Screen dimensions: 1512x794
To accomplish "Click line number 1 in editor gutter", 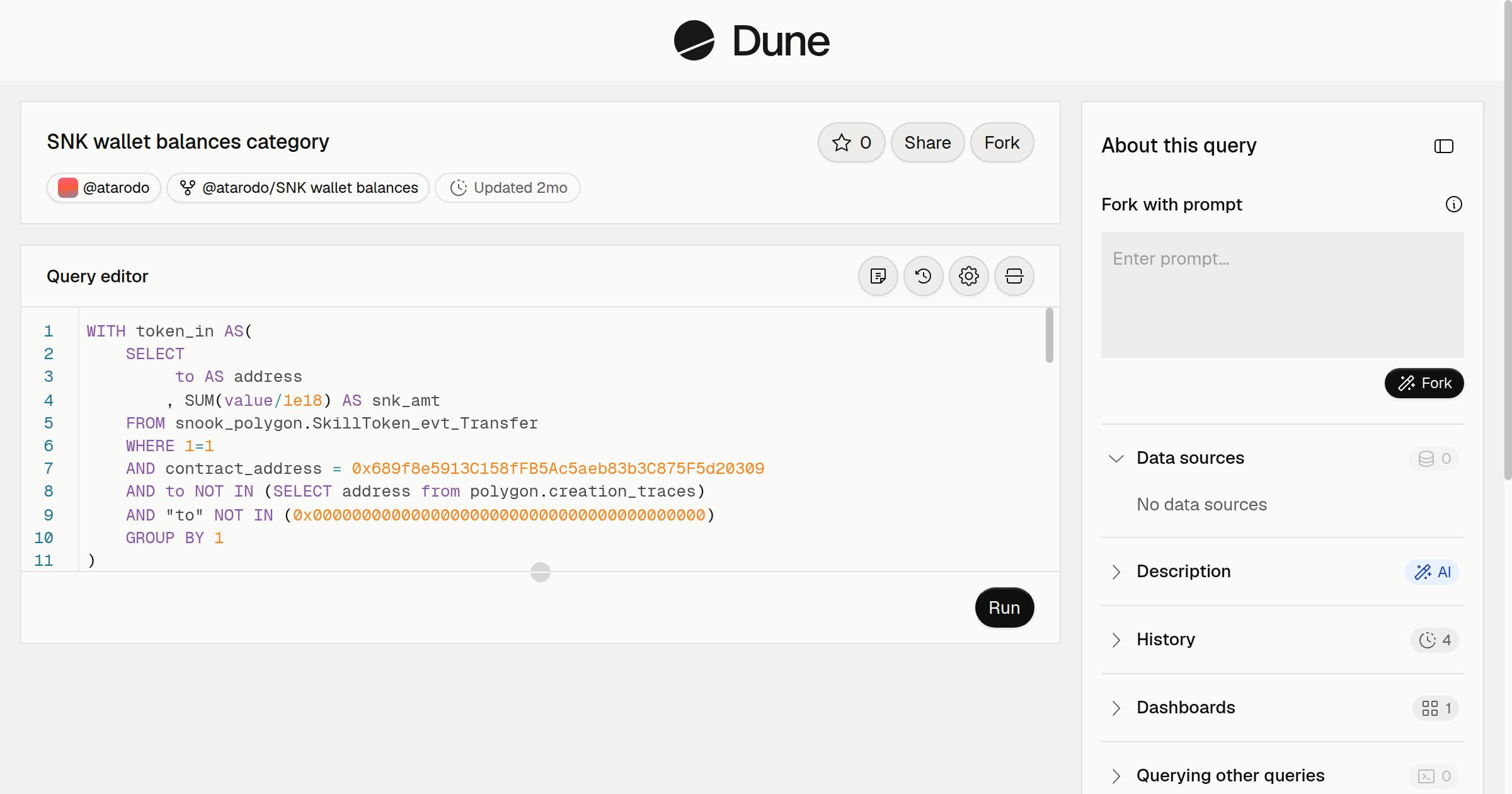I will click(49, 331).
